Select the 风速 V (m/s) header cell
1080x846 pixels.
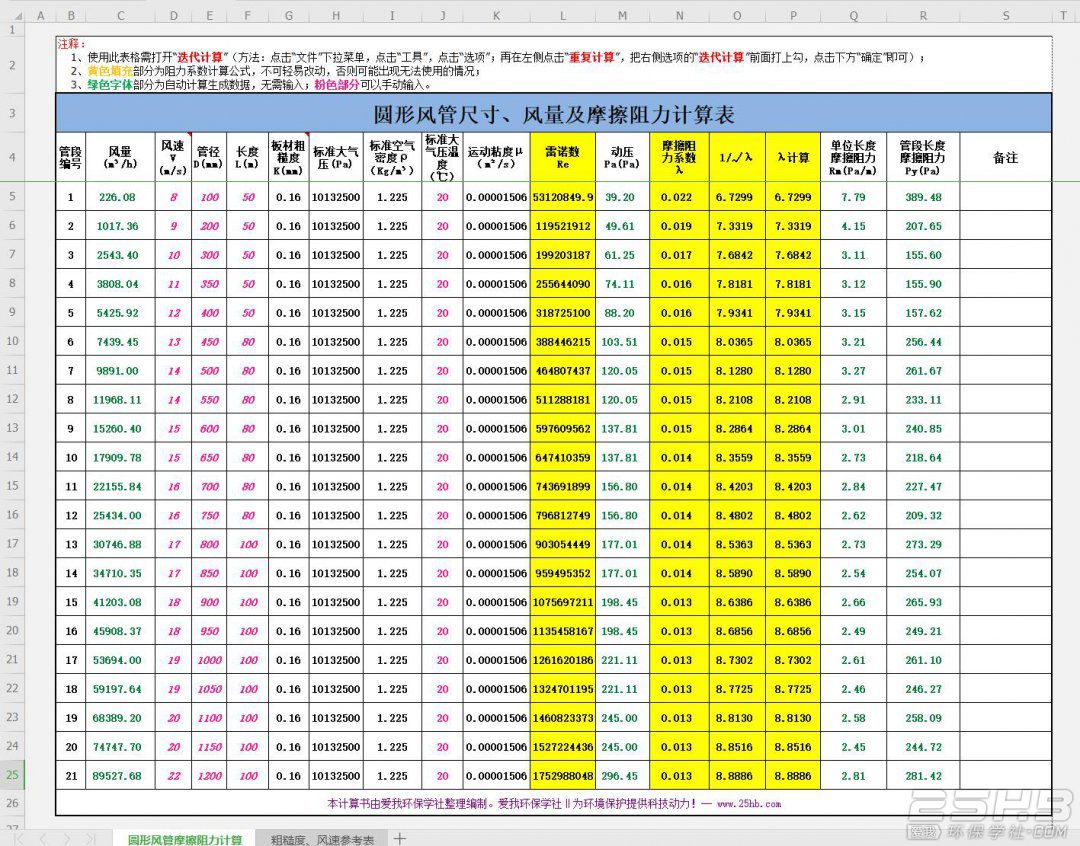pos(174,158)
